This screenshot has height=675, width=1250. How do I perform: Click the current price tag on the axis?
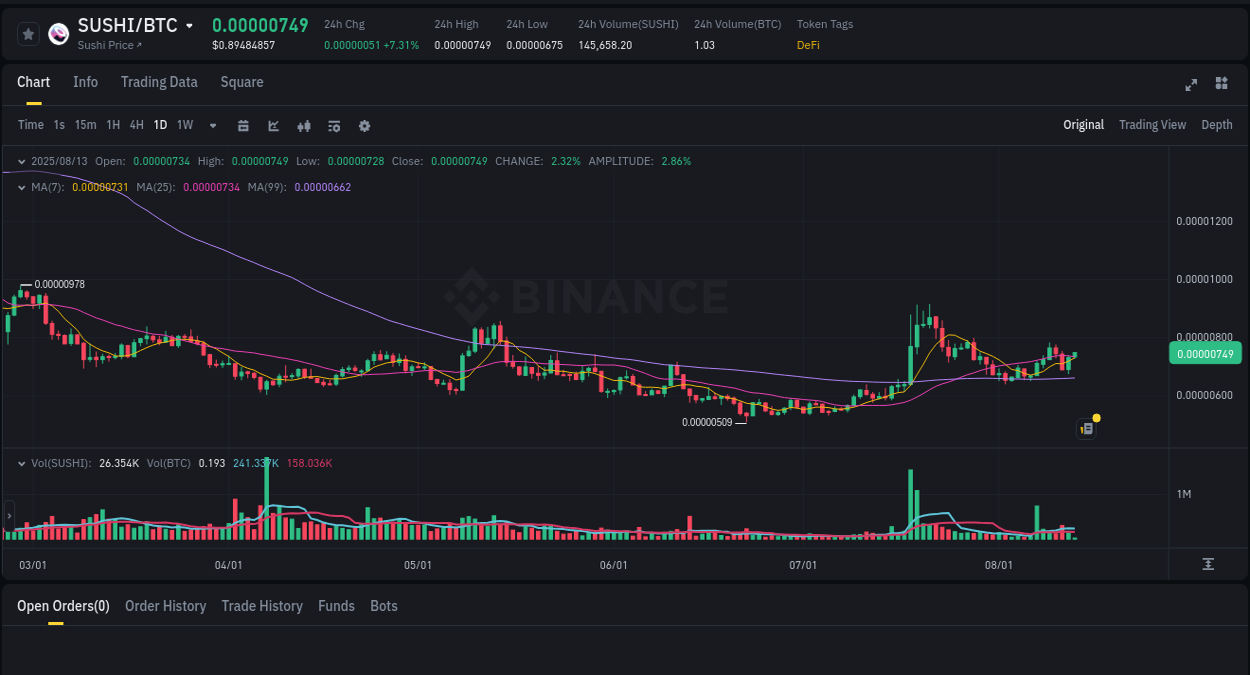click(1205, 353)
